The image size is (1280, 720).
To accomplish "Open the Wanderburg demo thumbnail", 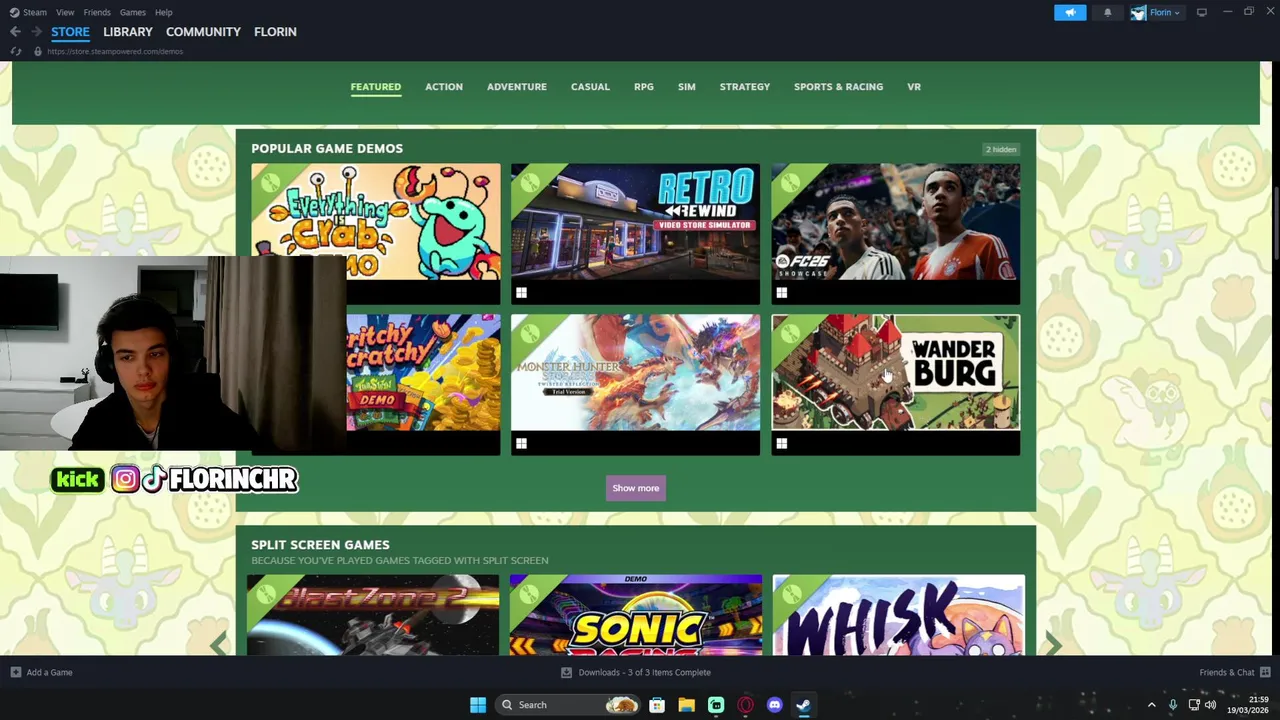I will click(896, 372).
